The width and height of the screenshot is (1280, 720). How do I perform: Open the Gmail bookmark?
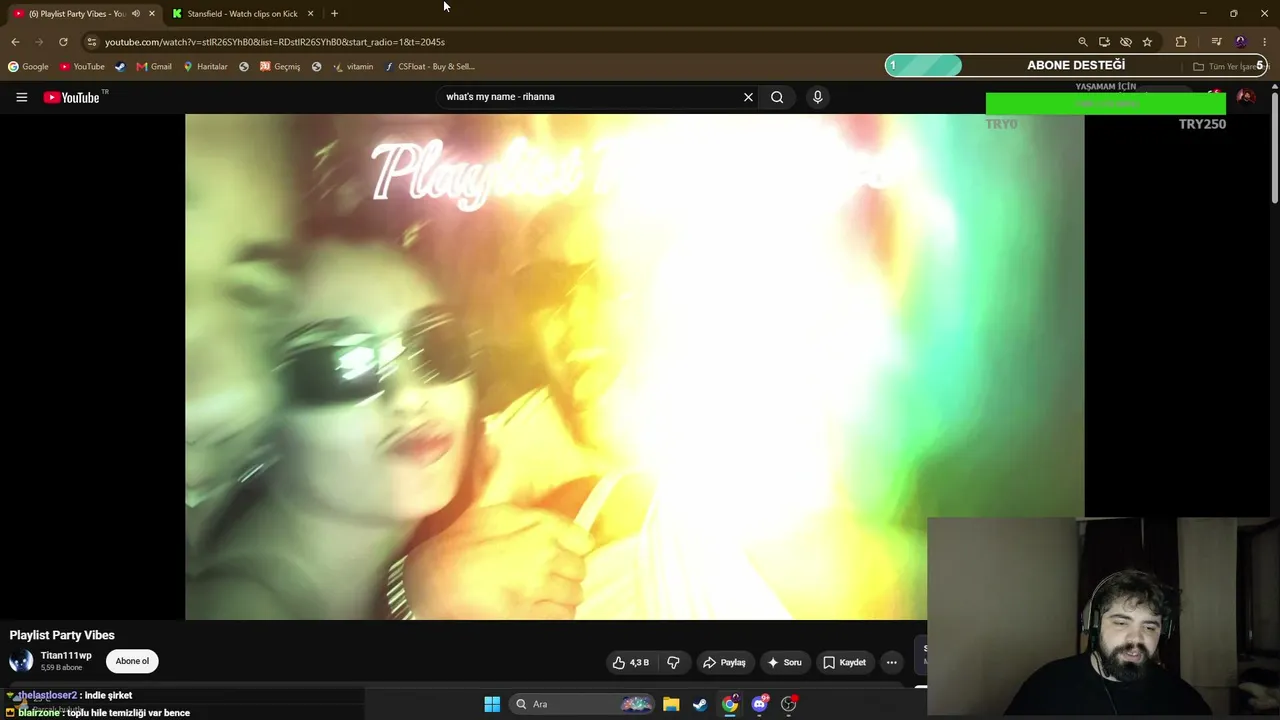[x=154, y=67]
